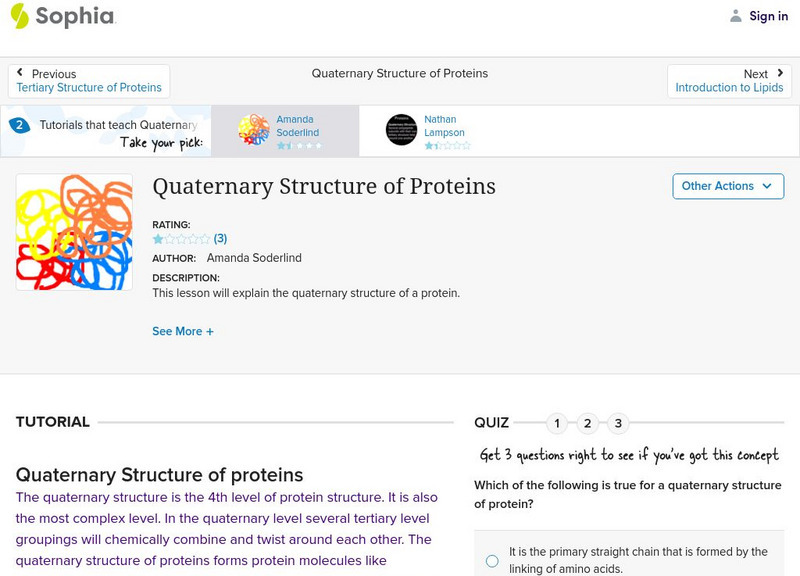This screenshot has width=800, height=576.
Task: Select the first quiz answer radio button
Action: (x=492, y=561)
